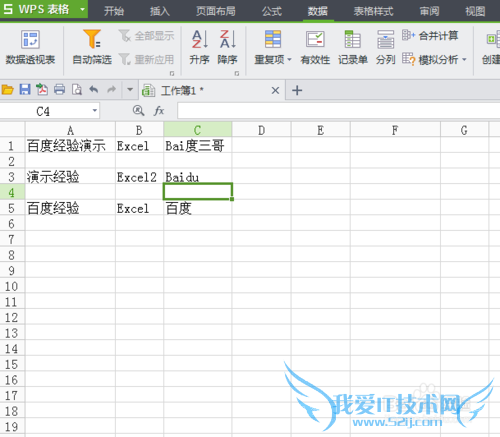Image resolution: width=500 pixels, height=437 pixels.
Task: Select column D header
Action: pyautogui.click(x=261, y=130)
